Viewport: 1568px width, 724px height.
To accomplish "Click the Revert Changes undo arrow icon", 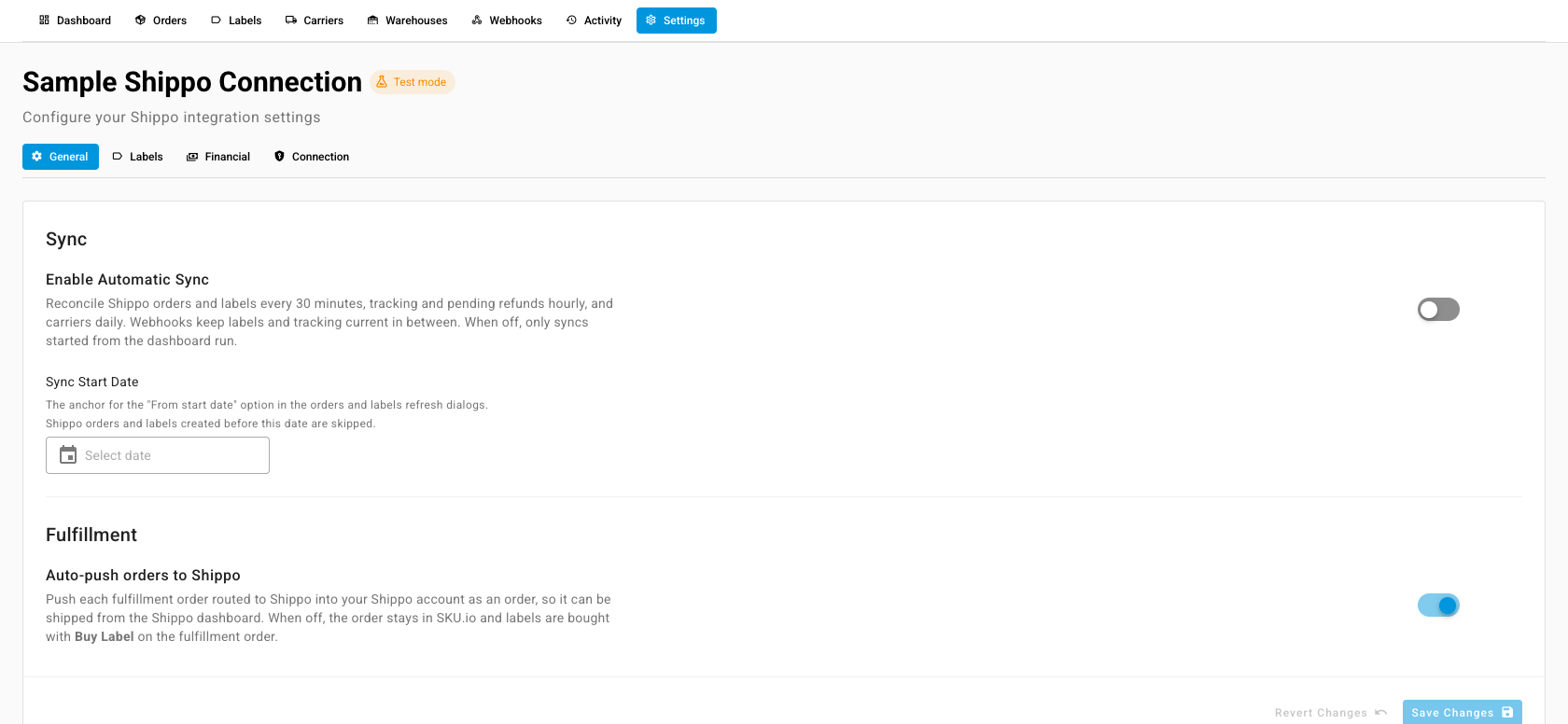I will [x=1381, y=713].
